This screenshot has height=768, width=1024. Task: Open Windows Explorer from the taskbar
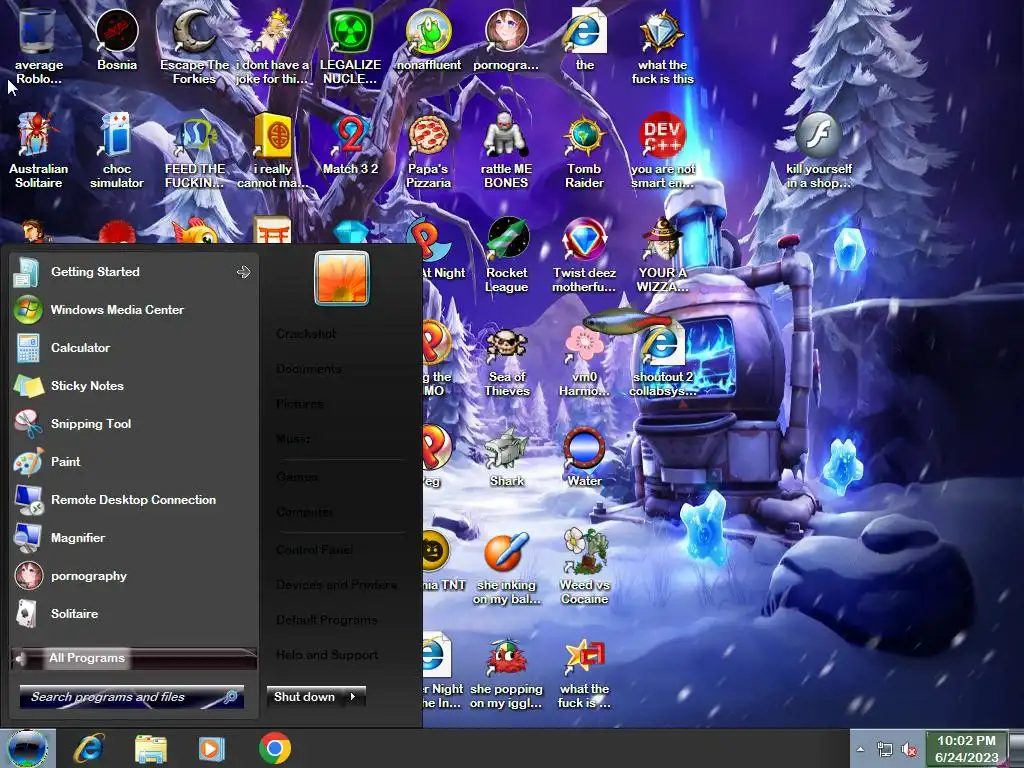coord(151,748)
